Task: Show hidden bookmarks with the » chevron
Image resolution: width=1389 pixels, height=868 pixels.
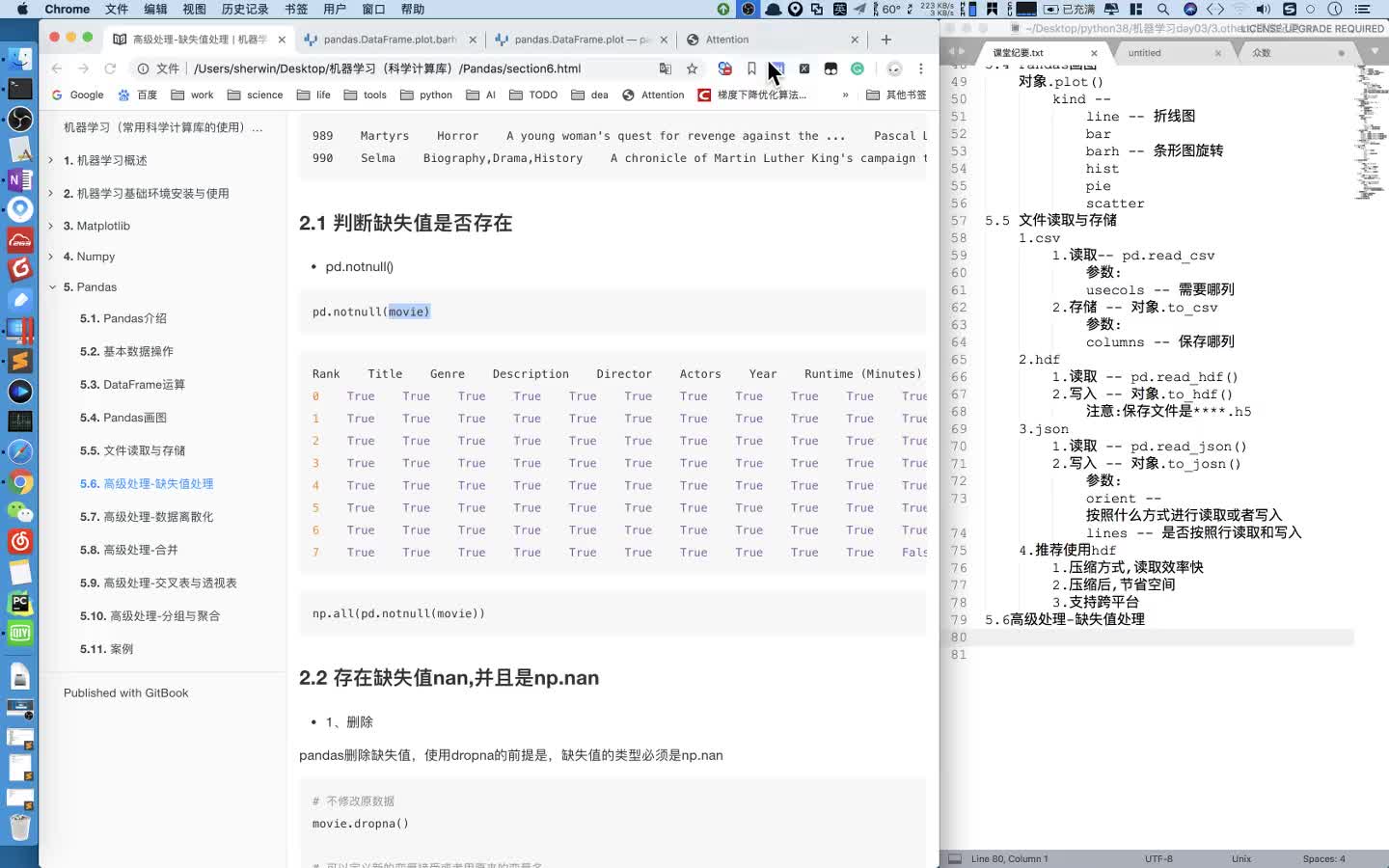Action: (845, 95)
